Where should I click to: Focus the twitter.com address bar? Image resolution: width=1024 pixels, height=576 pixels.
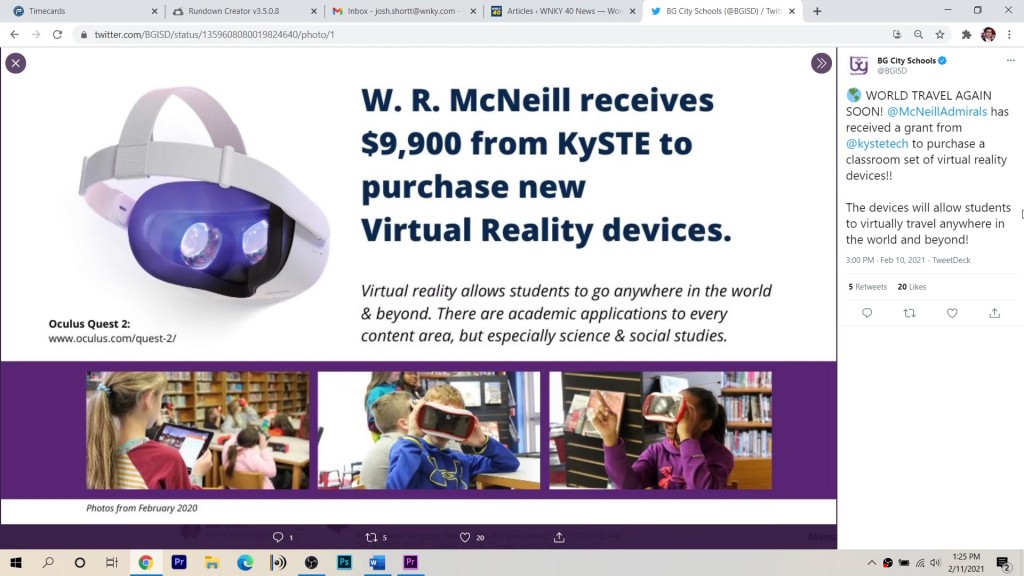(x=483, y=35)
